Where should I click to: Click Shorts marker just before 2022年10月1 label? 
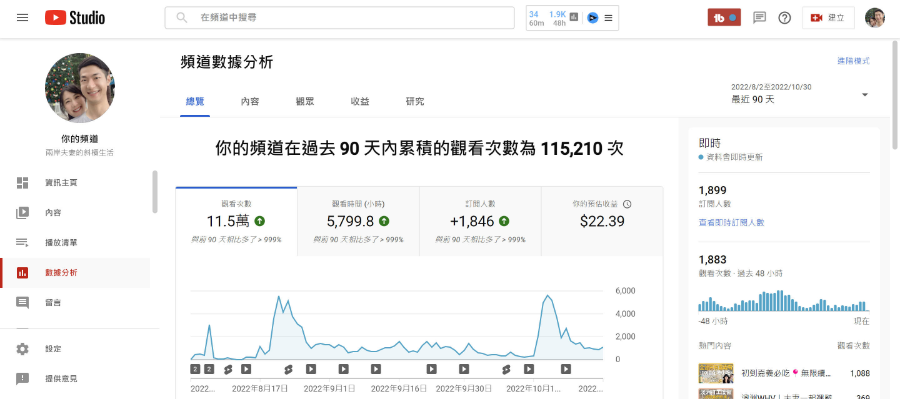pyautogui.click(x=506, y=369)
